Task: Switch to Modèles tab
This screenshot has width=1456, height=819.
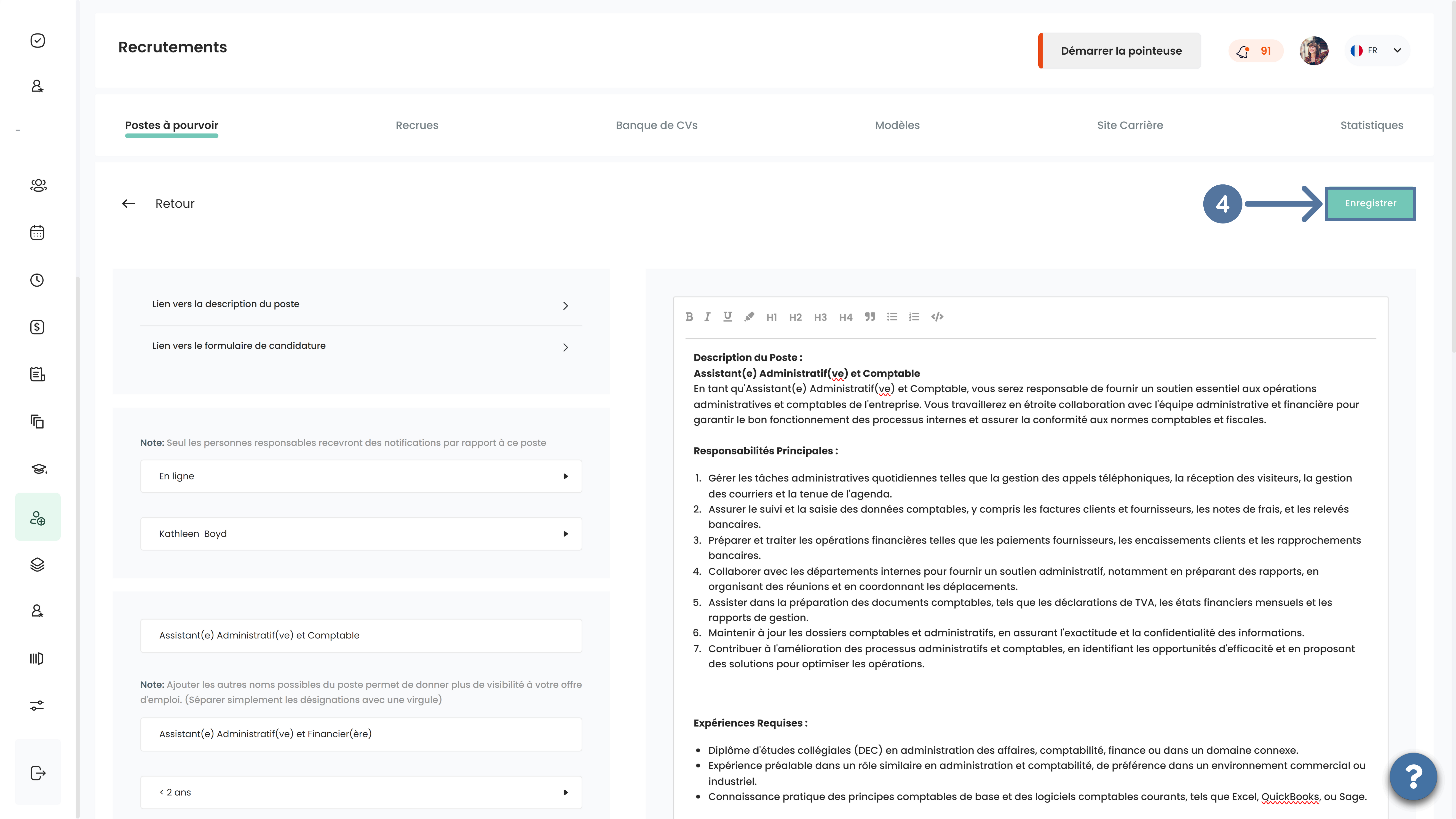Action: pyautogui.click(x=898, y=125)
